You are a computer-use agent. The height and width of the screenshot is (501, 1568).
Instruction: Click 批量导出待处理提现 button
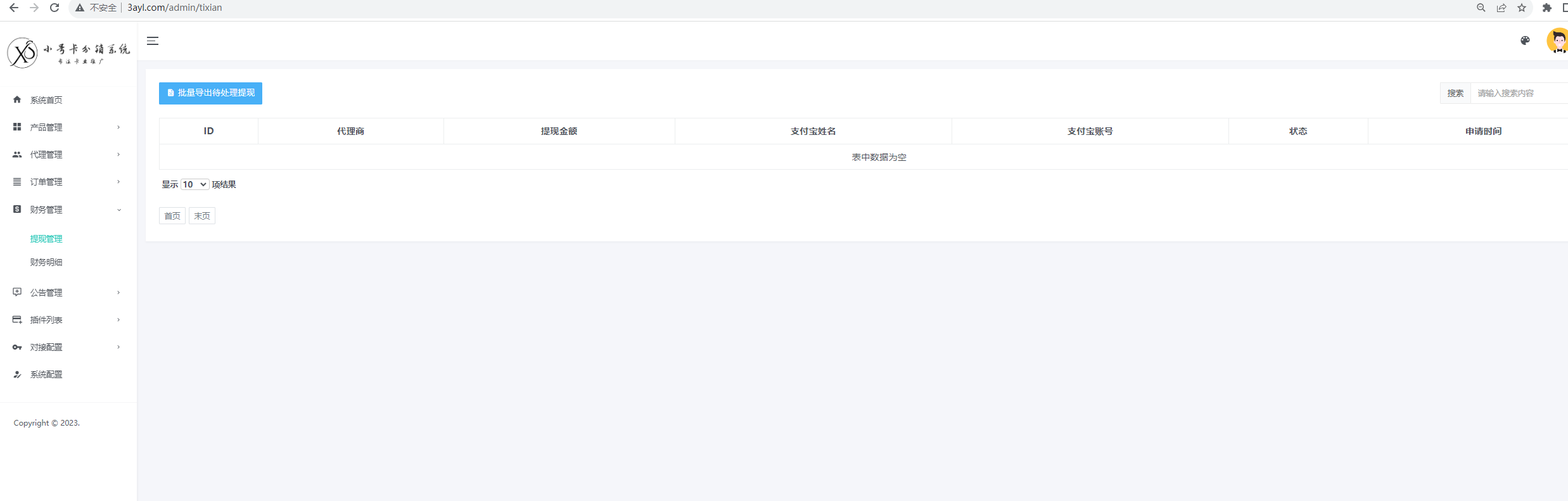(x=210, y=93)
